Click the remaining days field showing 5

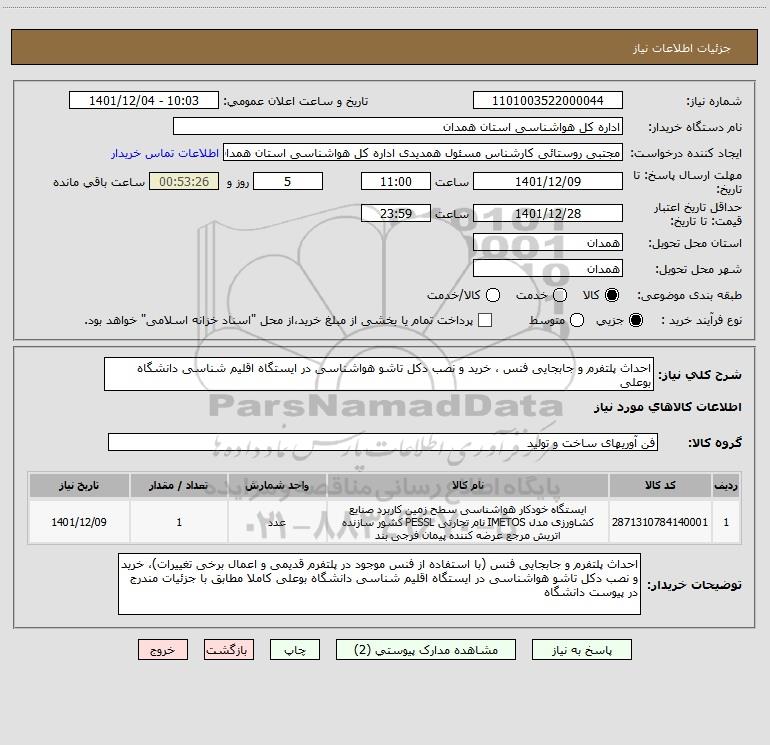coord(288,181)
